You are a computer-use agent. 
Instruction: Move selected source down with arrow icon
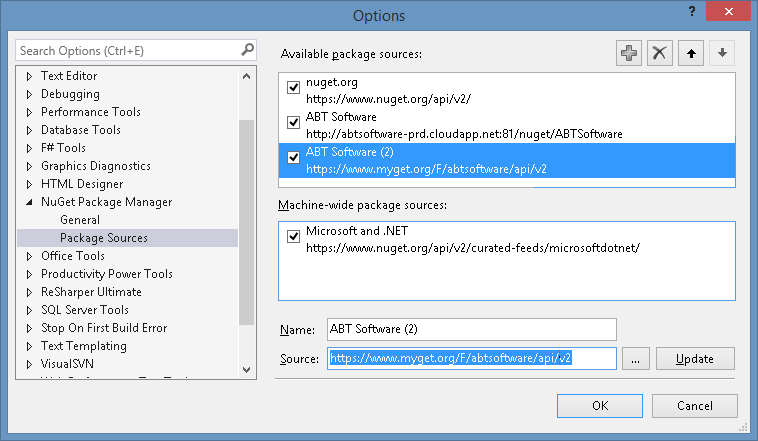tap(722, 53)
